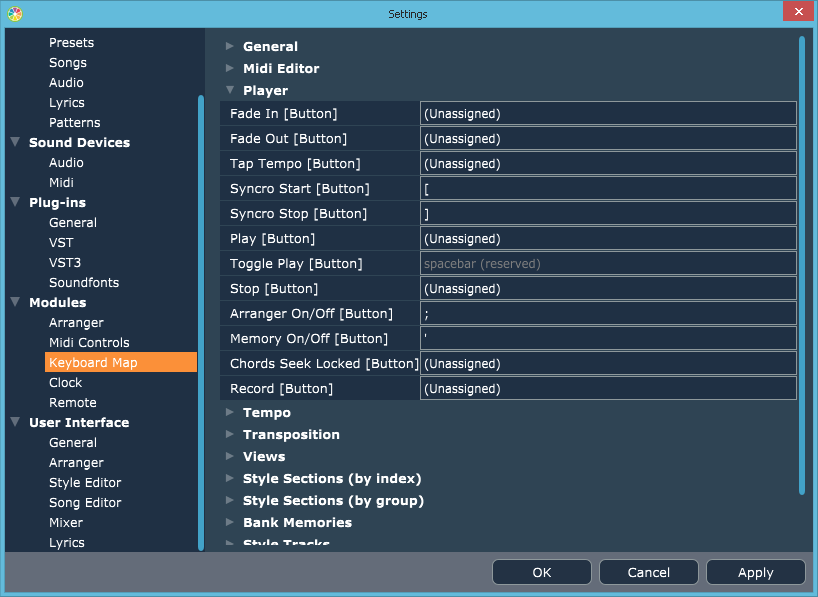
Task: Collapse the Player section
Action: [x=230, y=90]
